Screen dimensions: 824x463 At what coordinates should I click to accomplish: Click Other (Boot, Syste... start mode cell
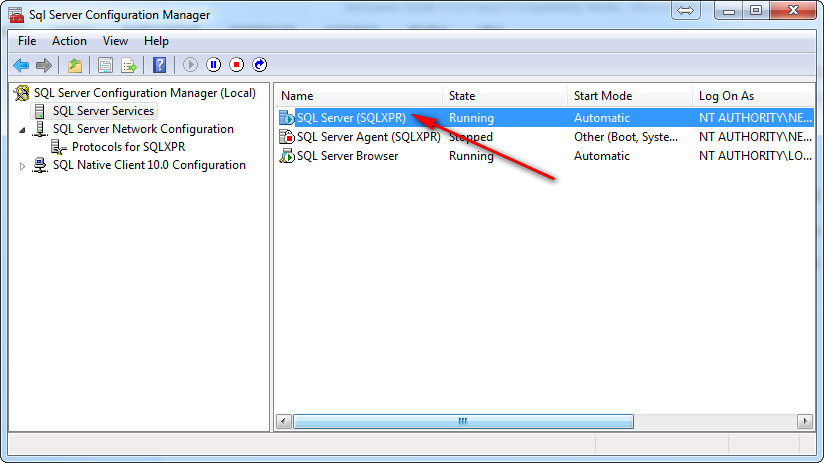coord(625,137)
